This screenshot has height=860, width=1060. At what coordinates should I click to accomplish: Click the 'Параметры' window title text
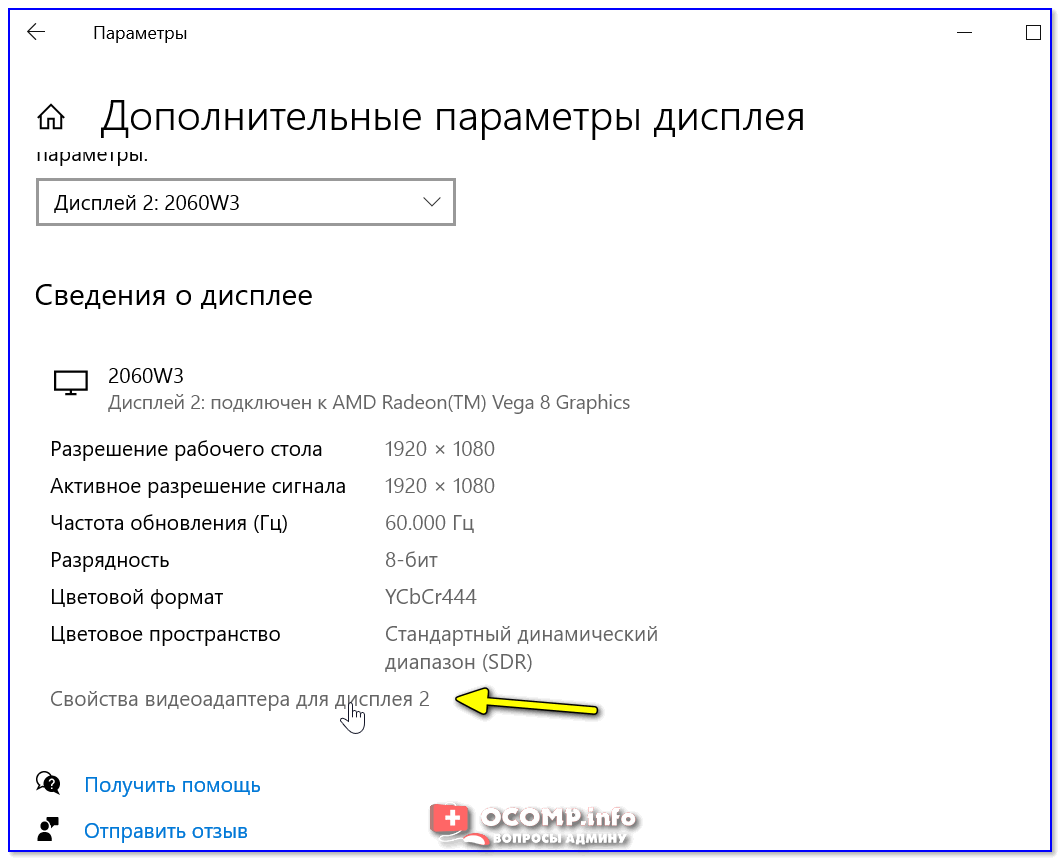click(x=140, y=33)
